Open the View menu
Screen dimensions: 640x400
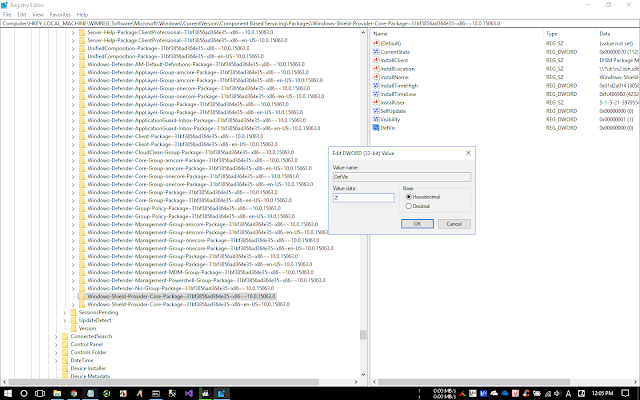tap(38, 14)
